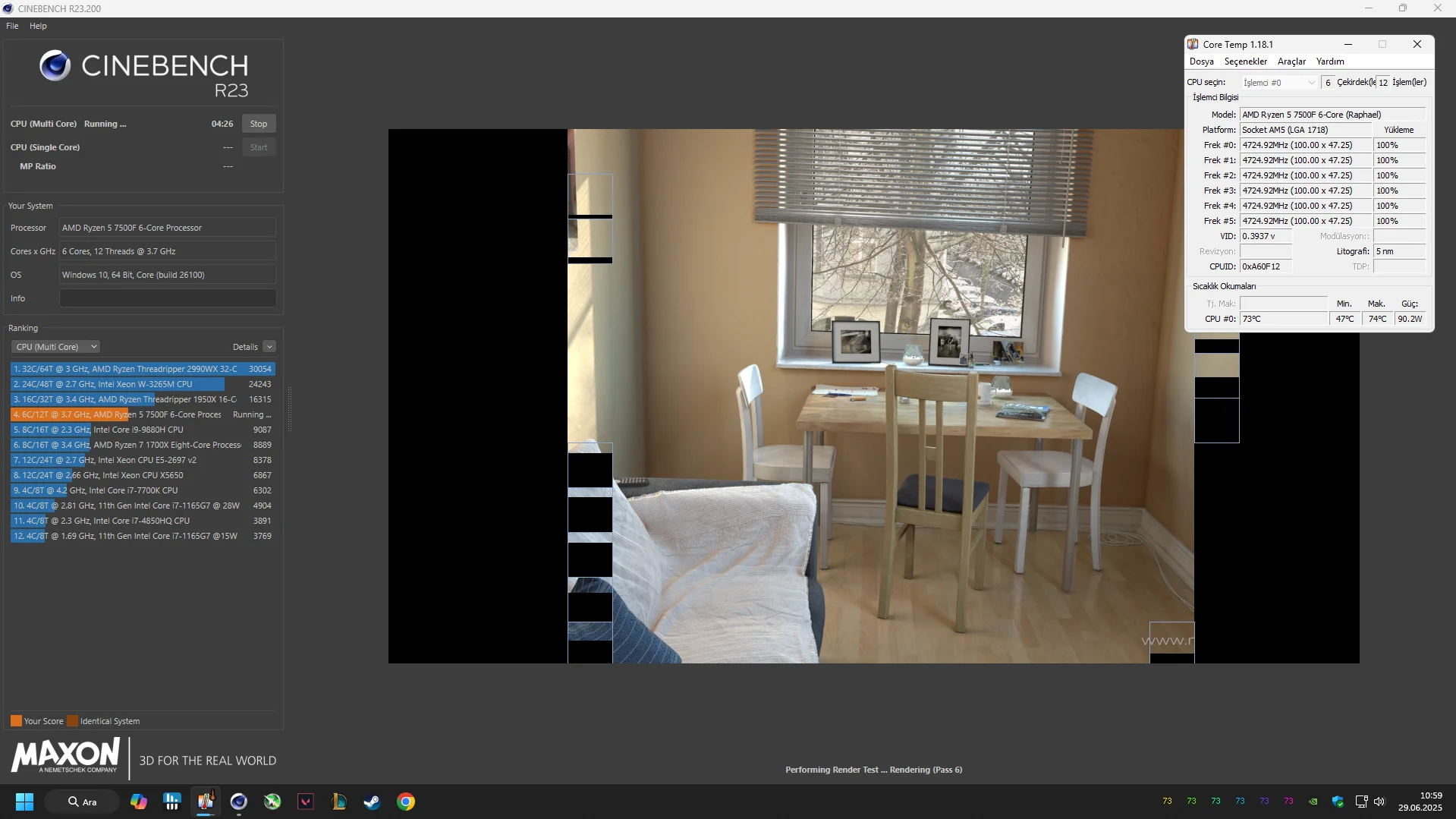Select the Core i7-7700K ranking row
Image resolution: width=1456 pixels, height=819 pixels.
[143, 490]
